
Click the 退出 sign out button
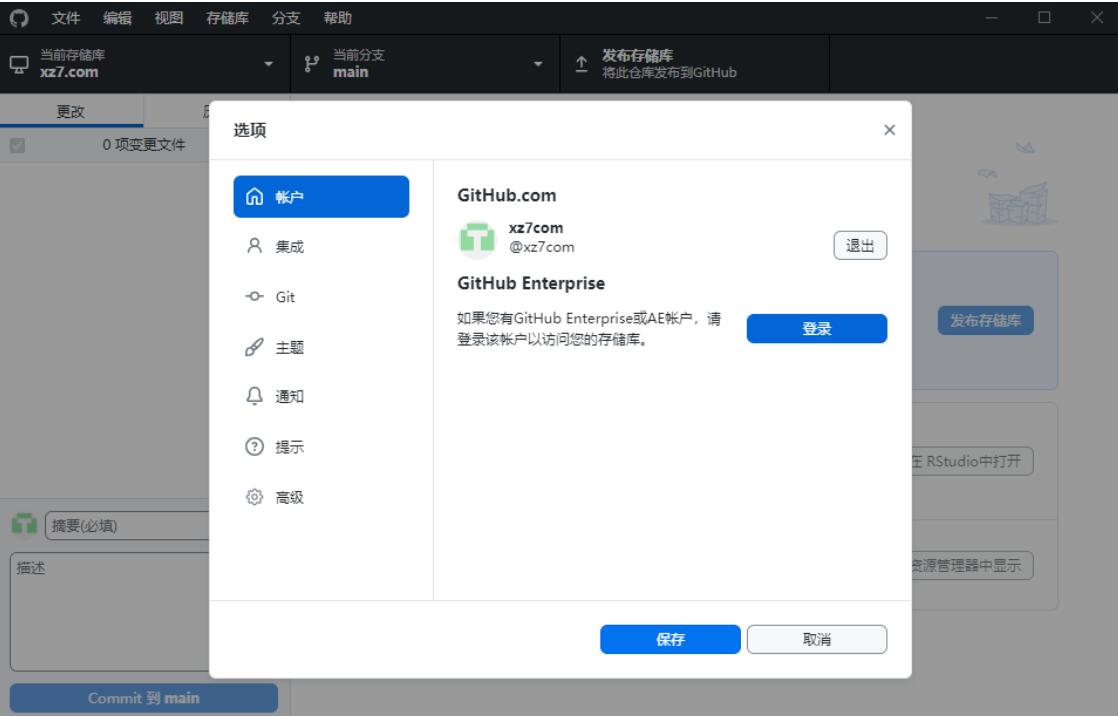(860, 246)
